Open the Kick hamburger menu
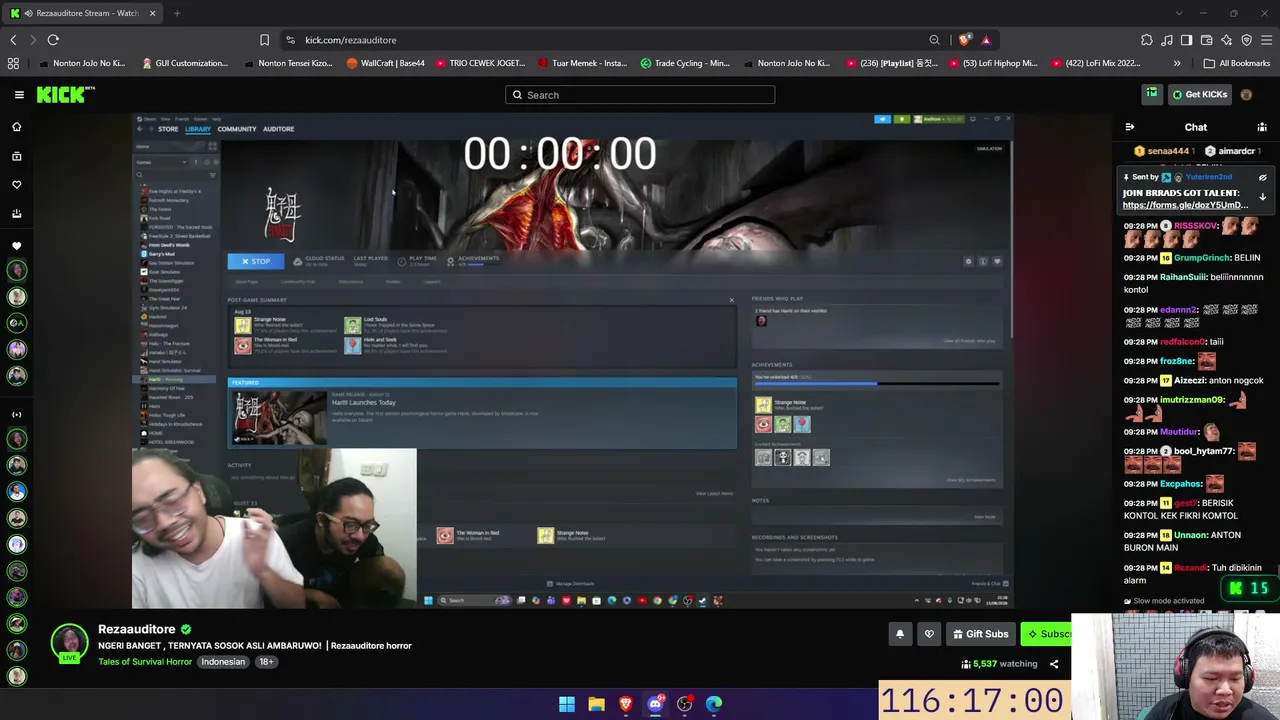 tap(19, 95)
